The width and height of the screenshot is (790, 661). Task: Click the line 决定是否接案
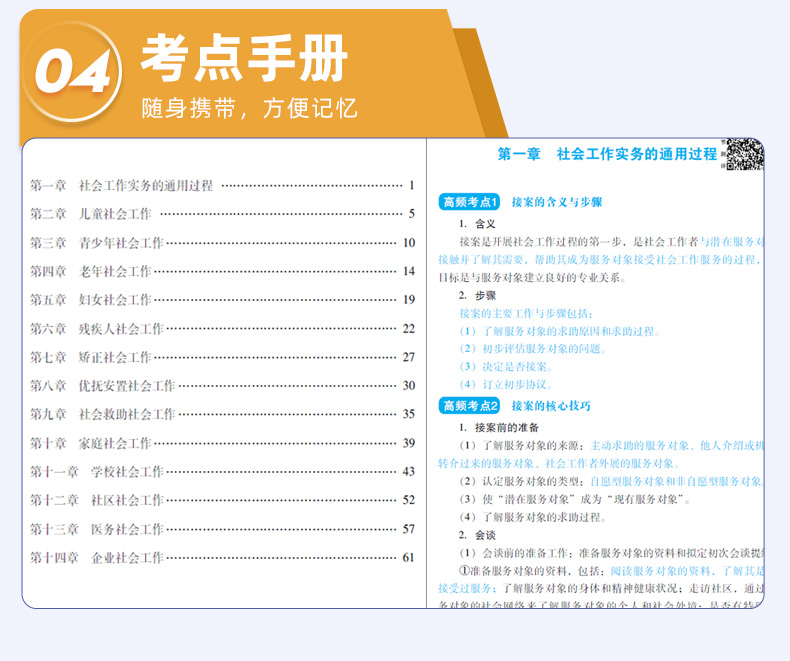pos(506,366)
